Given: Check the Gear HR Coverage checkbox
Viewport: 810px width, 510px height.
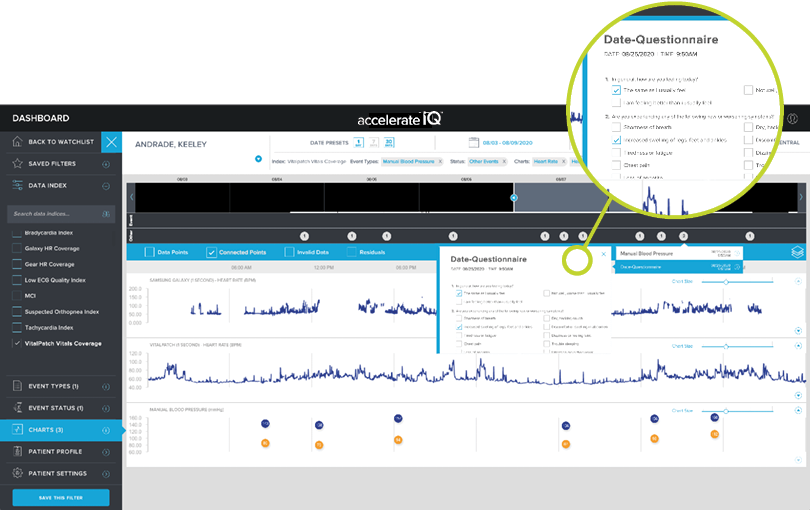Looking at the screenshot, I should (17, 264).
